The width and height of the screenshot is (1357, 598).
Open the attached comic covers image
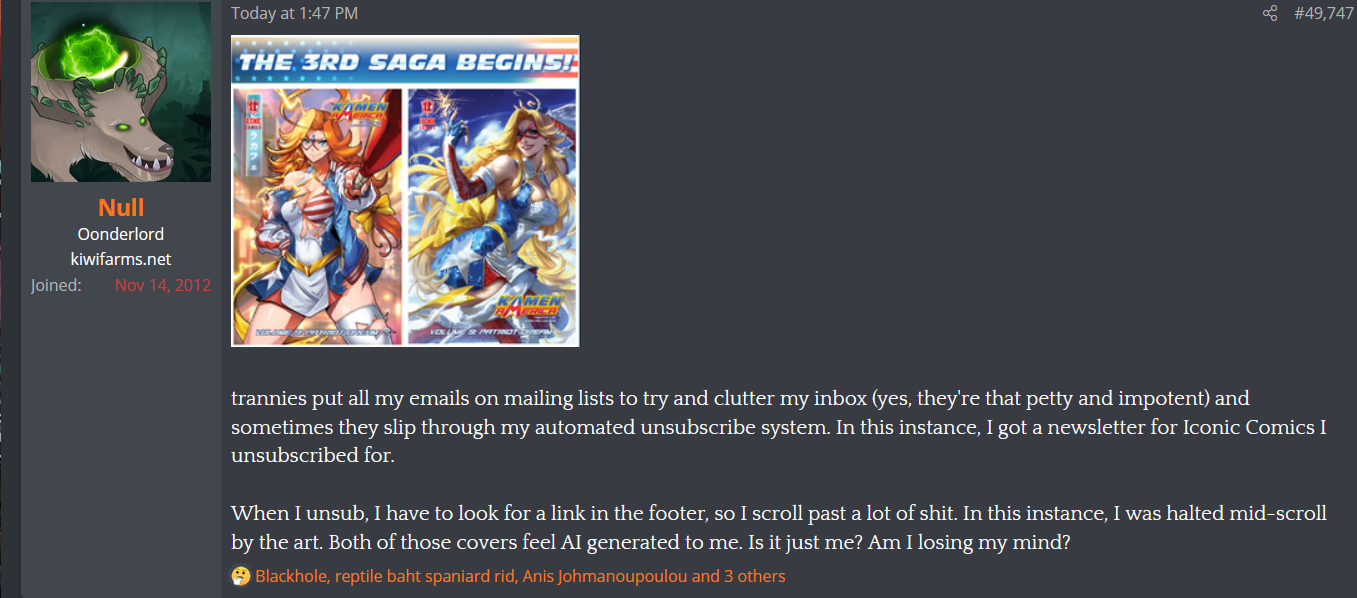(405, 191)
